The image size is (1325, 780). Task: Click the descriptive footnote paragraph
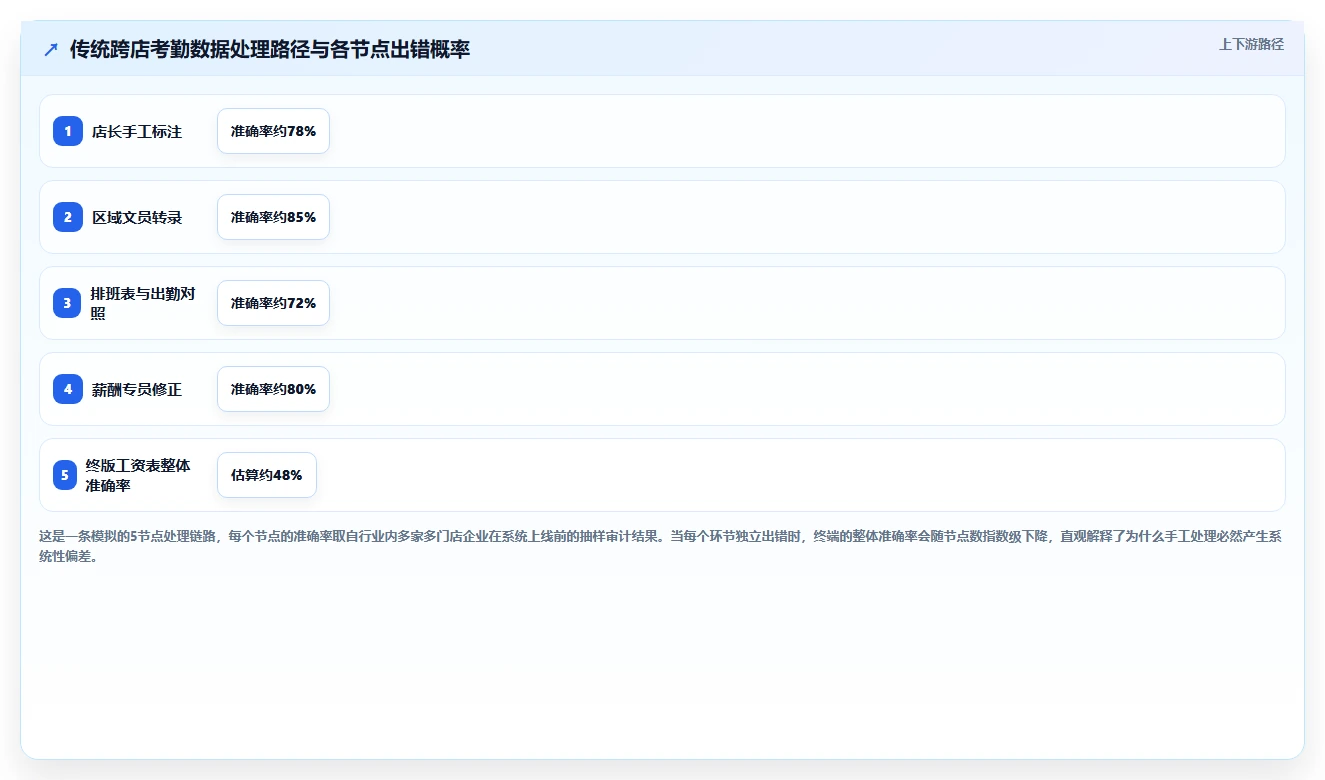[x=661, y=546]
